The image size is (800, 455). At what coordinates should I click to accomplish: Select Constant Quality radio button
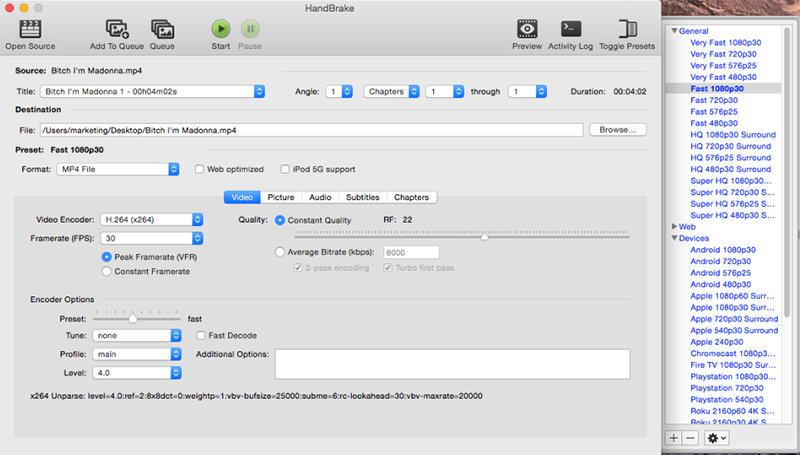(280, 220)
